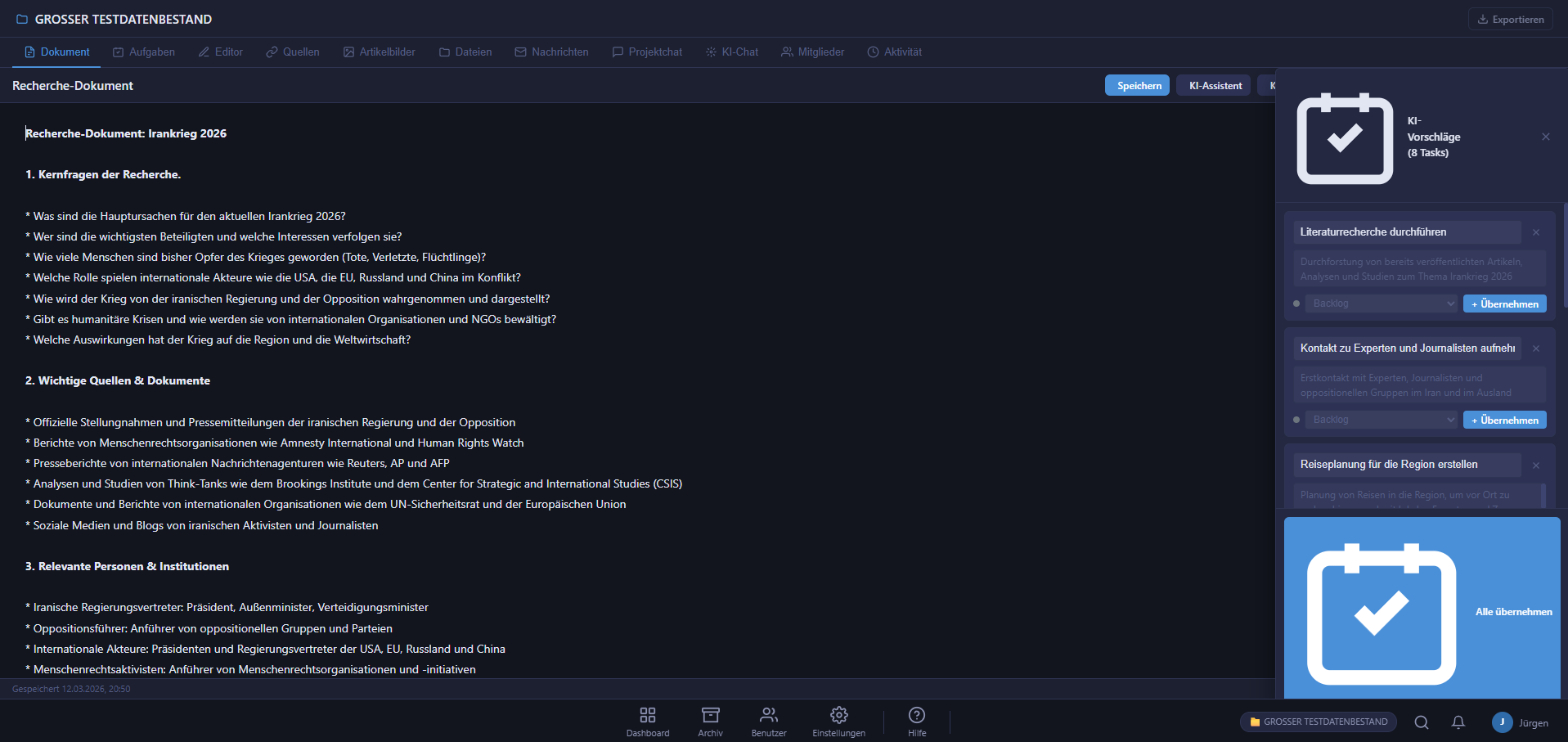This screenshot has height=742, width=1568.
Task: Open the Nachrichten mail icon
Action: point(519,52)
